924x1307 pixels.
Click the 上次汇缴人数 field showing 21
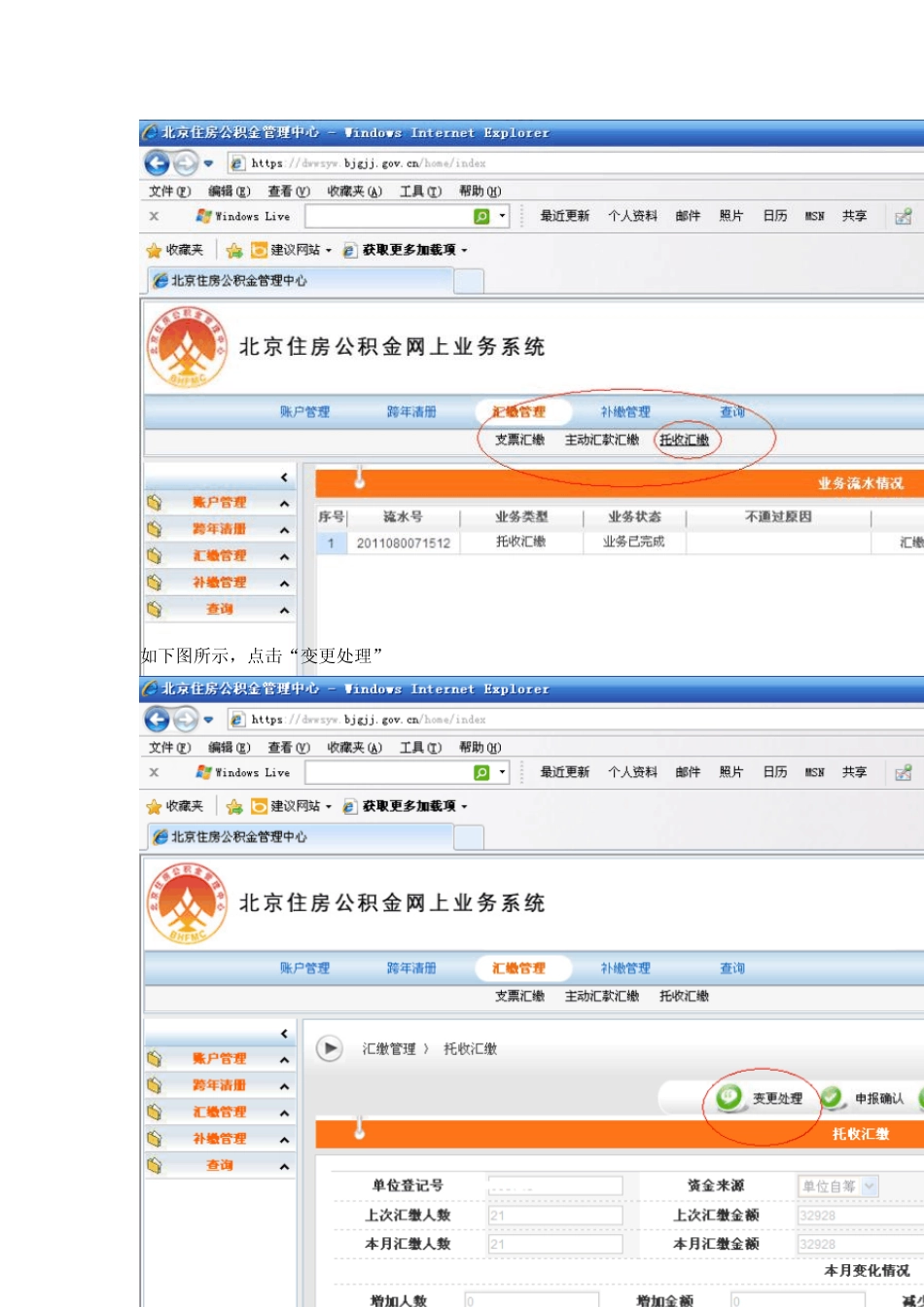555,1216
